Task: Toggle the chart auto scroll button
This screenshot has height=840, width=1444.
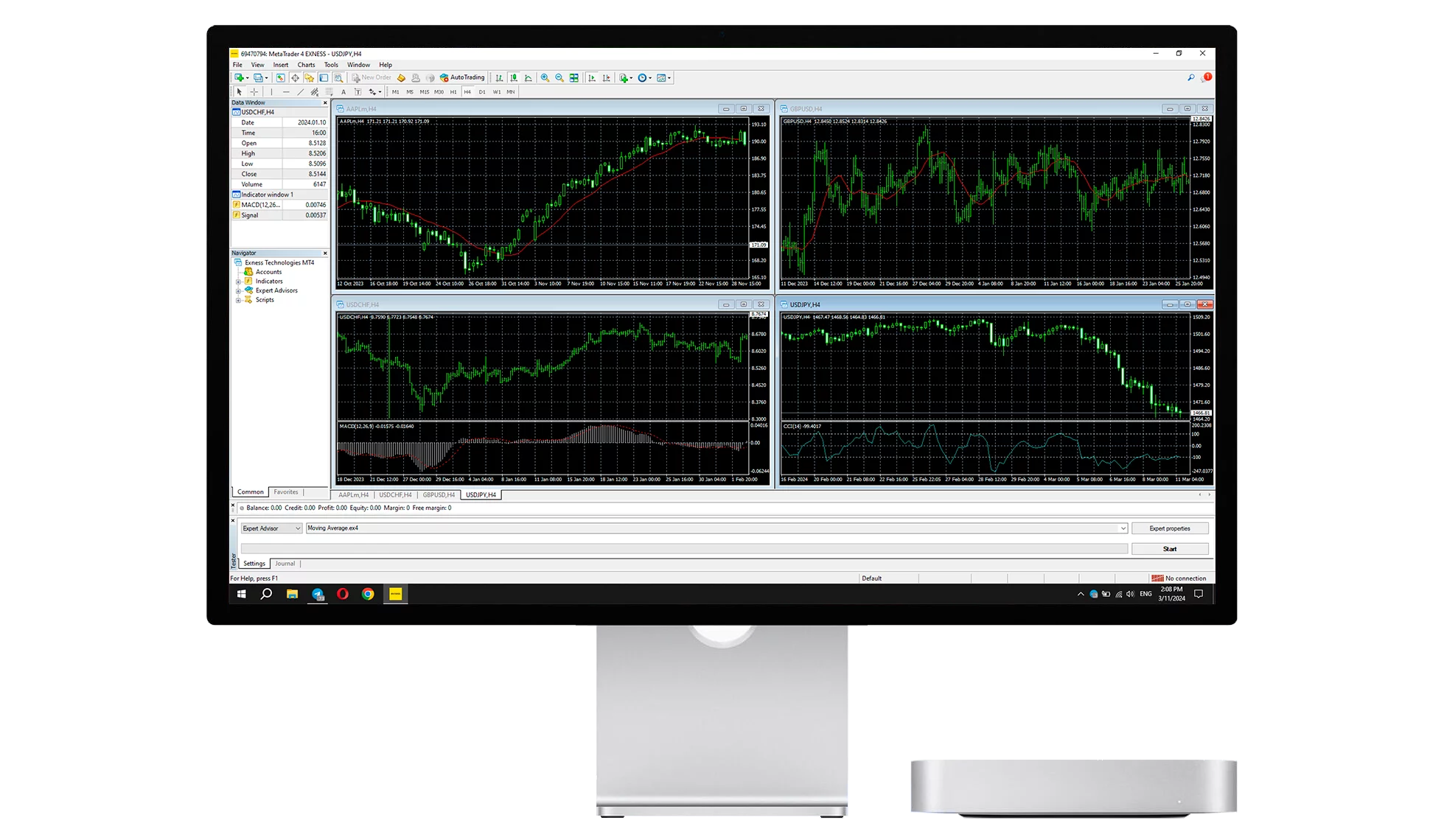Action: [x=592, y=77]
